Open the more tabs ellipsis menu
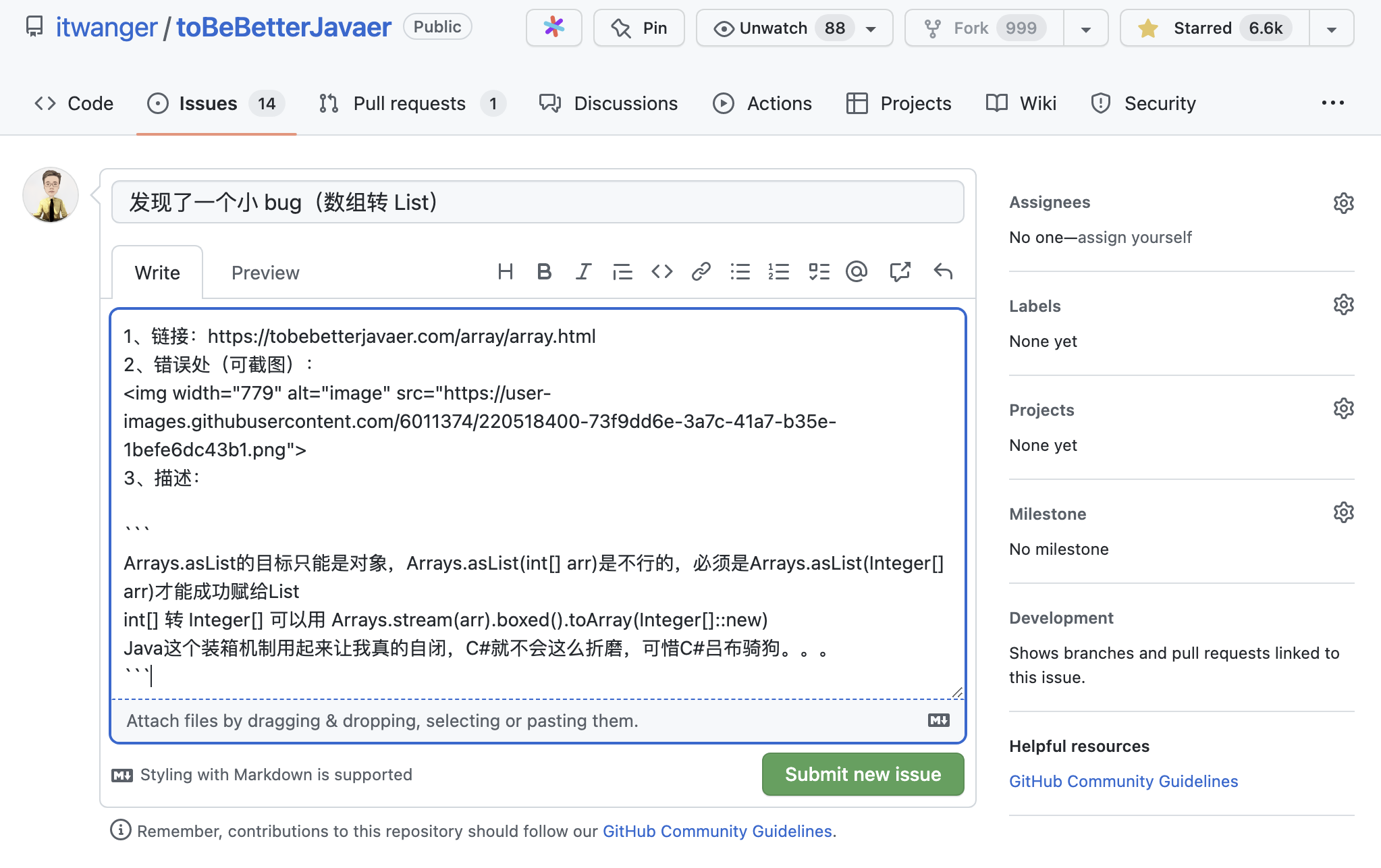The width and height of the screenshot is (1381, 868). [x=1332, y=103]
